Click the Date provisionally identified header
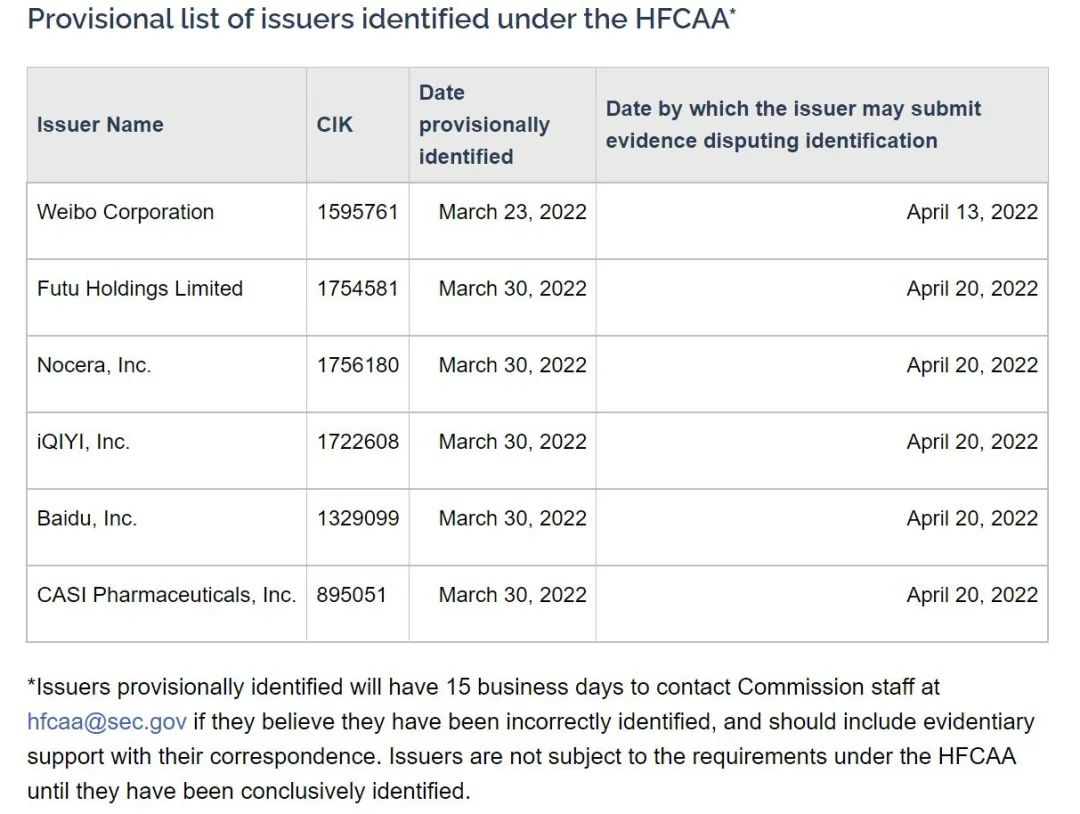1080x814 pixels. (484, 125)
